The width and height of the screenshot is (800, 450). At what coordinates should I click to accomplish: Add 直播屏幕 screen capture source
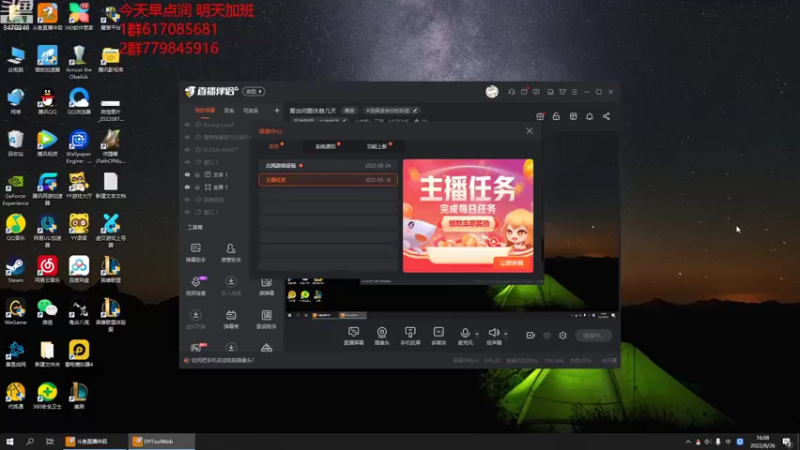(354, 336)
